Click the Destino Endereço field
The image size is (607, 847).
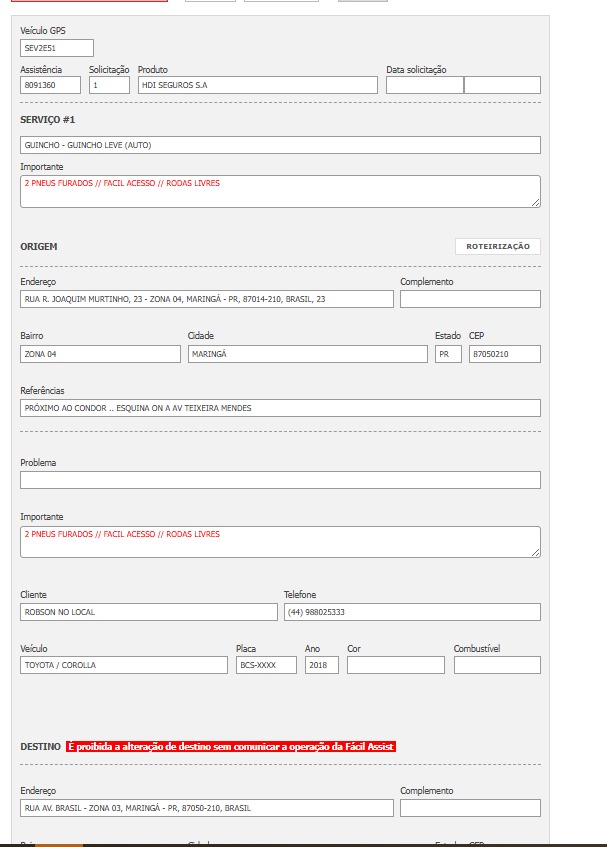(206, 808)
